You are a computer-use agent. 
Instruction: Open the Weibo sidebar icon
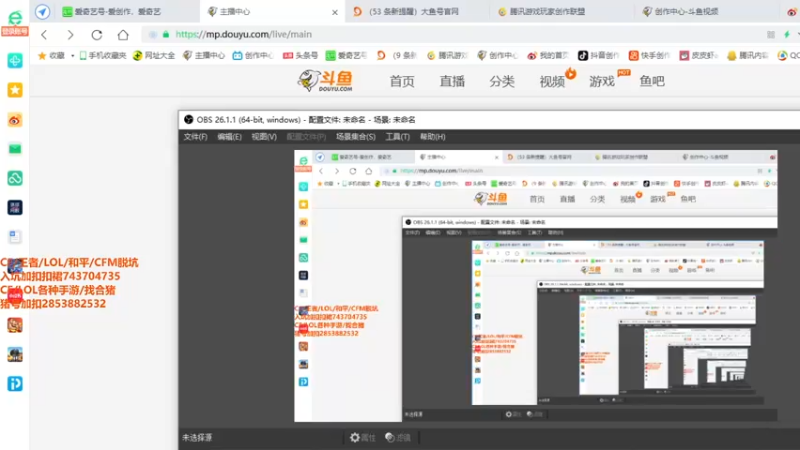(x=15, y=120)
